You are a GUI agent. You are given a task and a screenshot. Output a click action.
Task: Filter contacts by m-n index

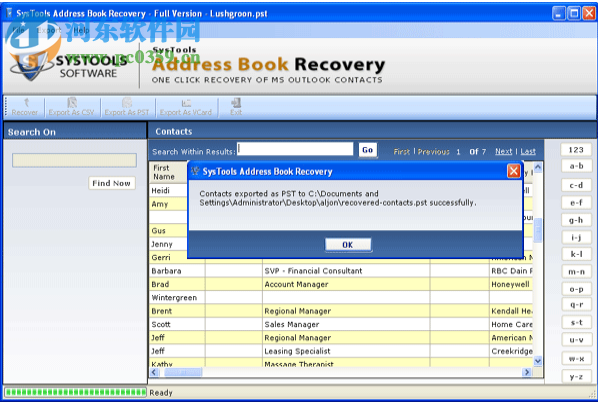(576, 272)
